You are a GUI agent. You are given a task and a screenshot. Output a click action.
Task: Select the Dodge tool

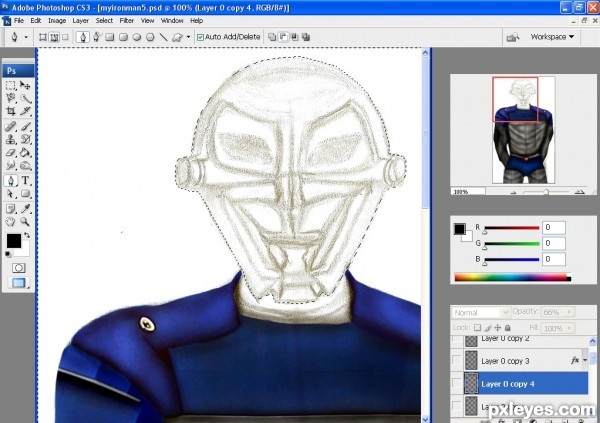(x=25, y=166)
